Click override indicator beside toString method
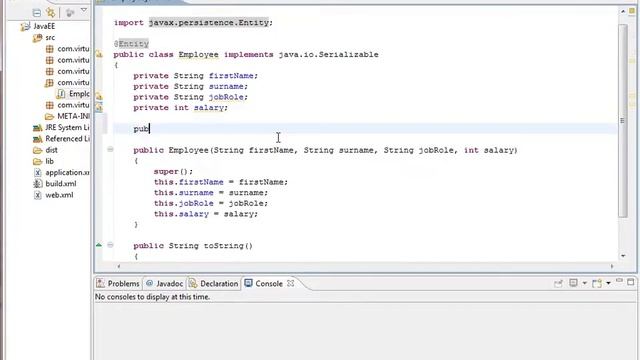Screen dimensions: 640x360 (x=99, y=245)
